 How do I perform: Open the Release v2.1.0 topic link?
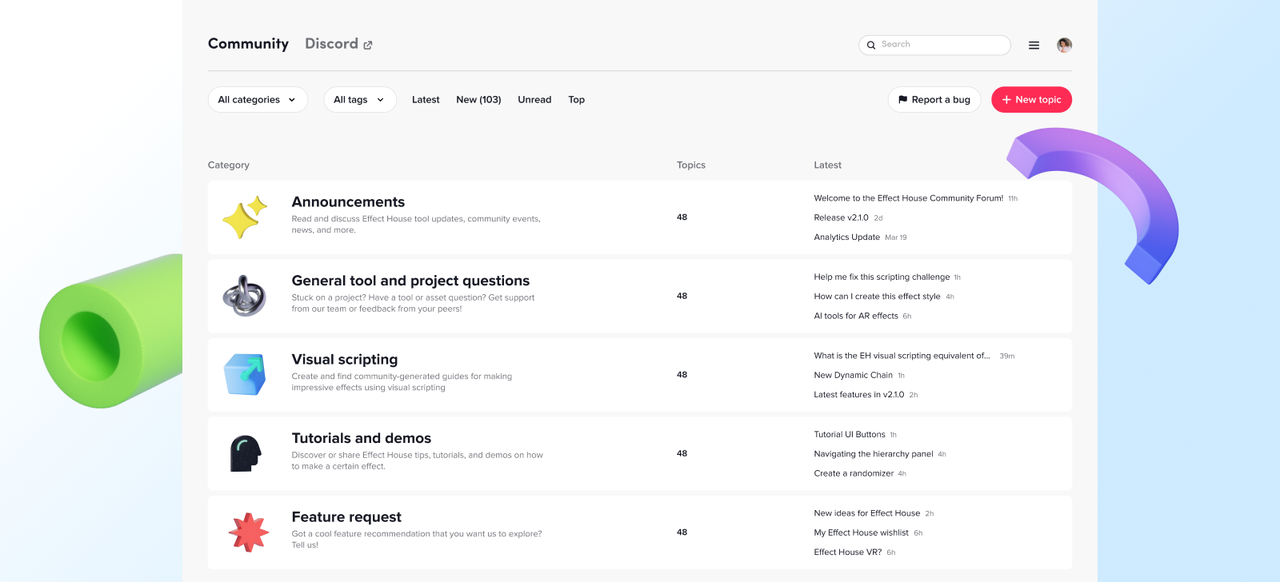click(840, 218)
